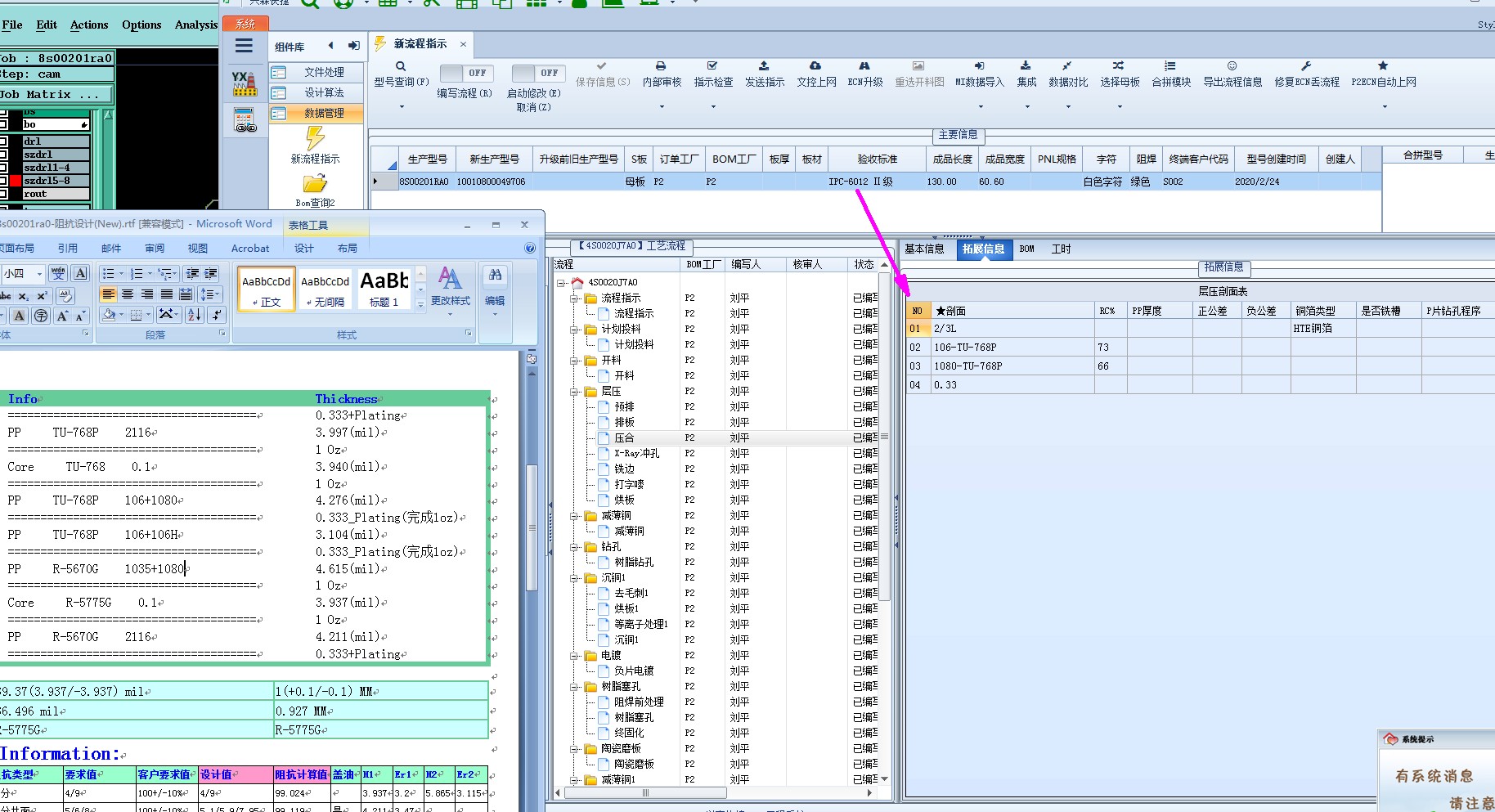
Task: Select 数据管理 in 组件库
Action: pos(317,113)
